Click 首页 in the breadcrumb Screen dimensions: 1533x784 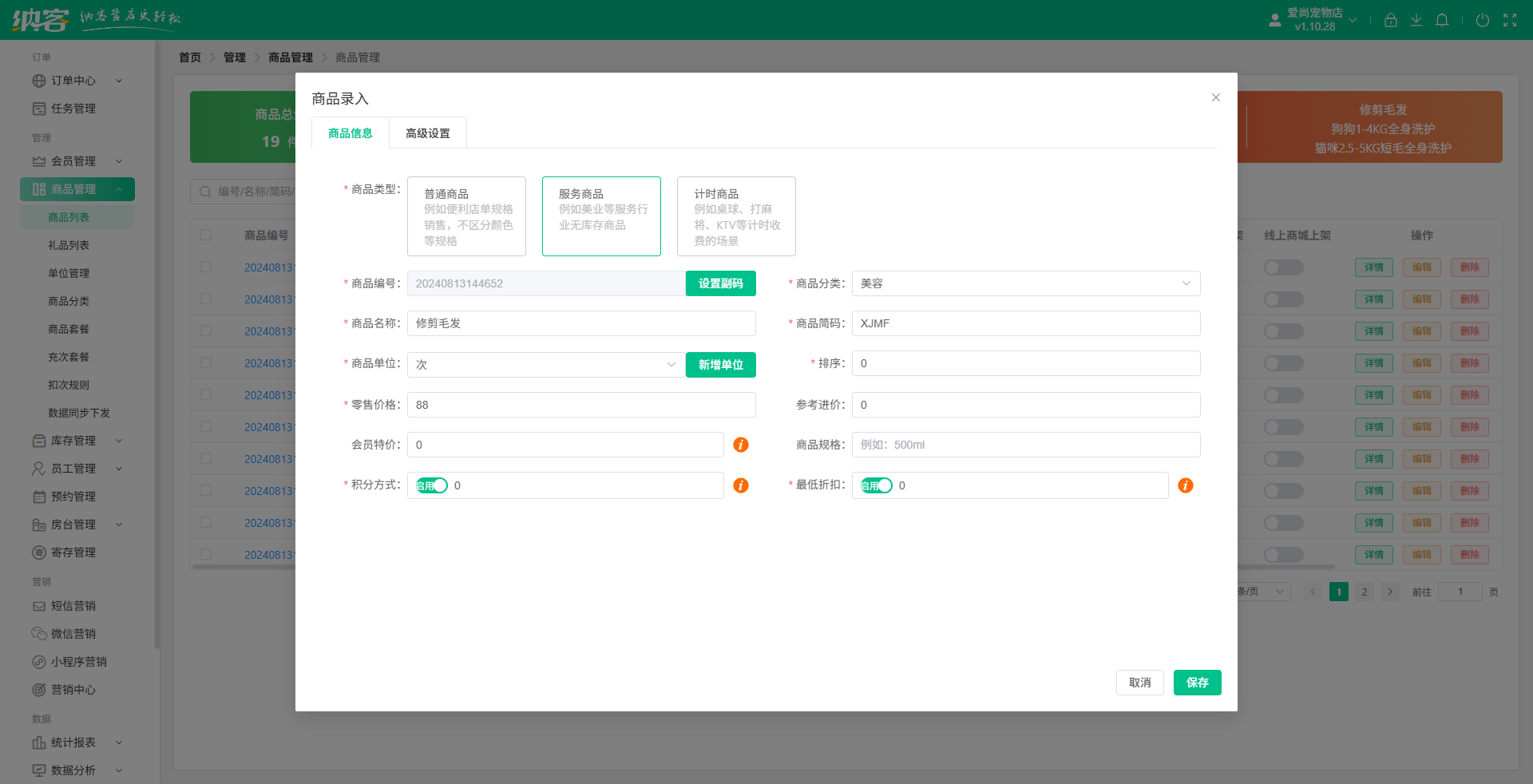pyautogui.click(x=190, y=57)
